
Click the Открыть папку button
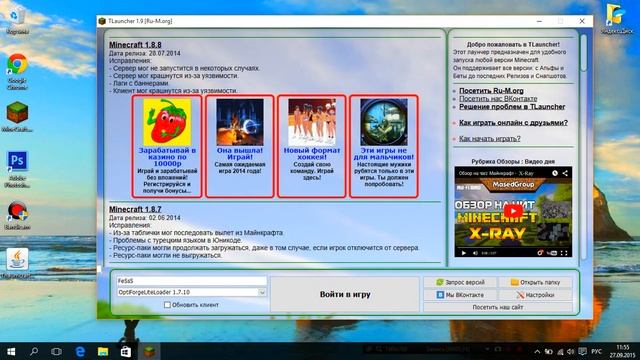[x=535, y=282]
